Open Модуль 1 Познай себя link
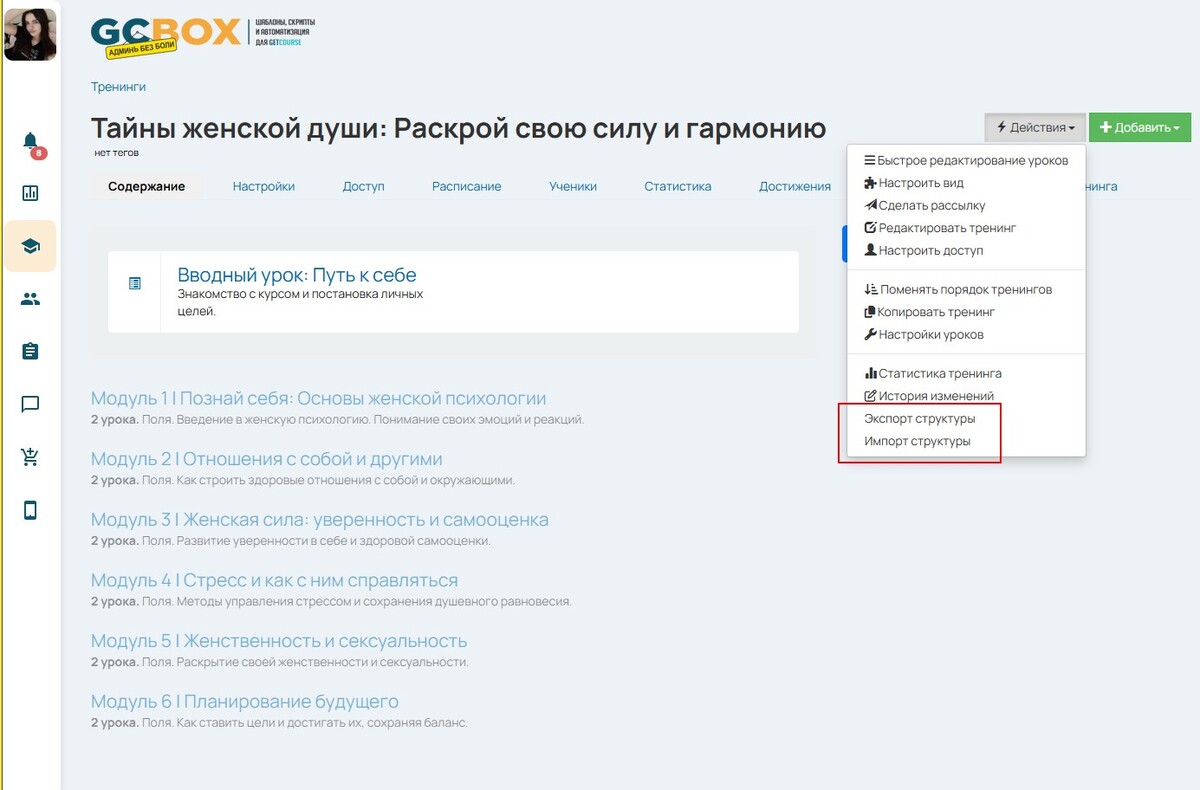Viewport: 1200px width, 790px height. coord(318,399)
